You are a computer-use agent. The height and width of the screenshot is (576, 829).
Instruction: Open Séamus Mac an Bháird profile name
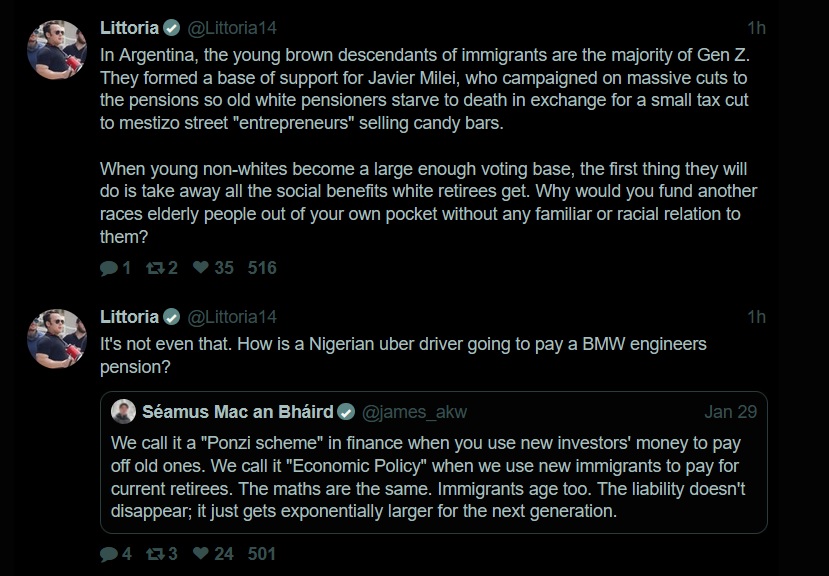[238, 412]
